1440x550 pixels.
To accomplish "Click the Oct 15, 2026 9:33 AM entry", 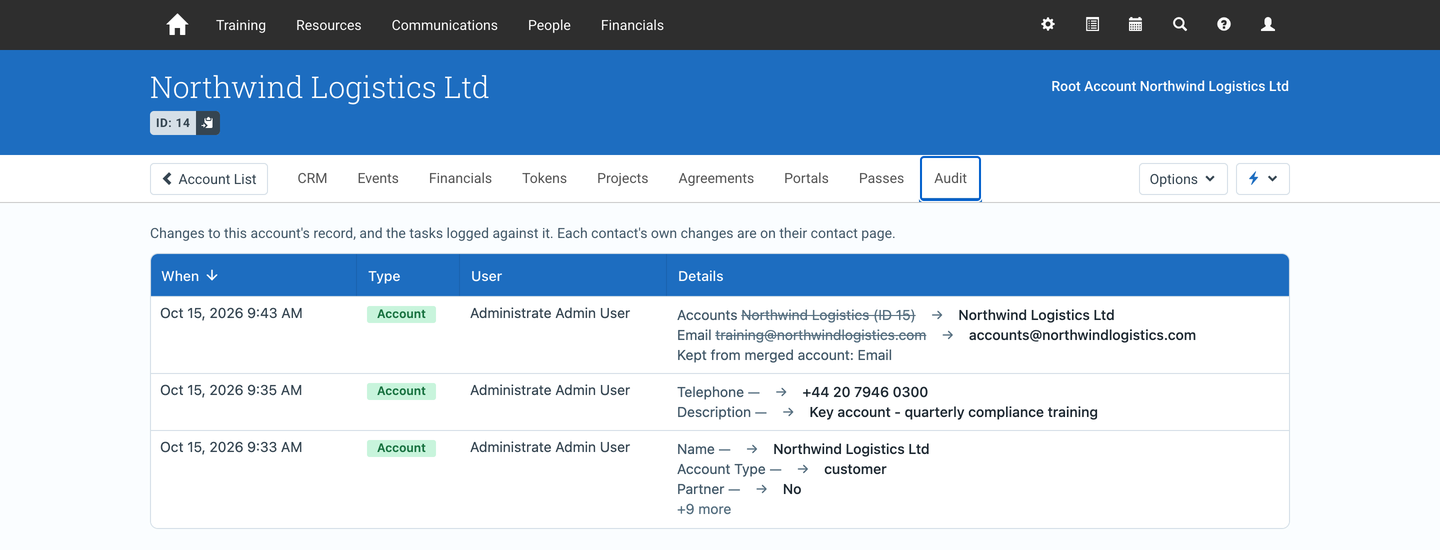I will click(x=231, y=447).
